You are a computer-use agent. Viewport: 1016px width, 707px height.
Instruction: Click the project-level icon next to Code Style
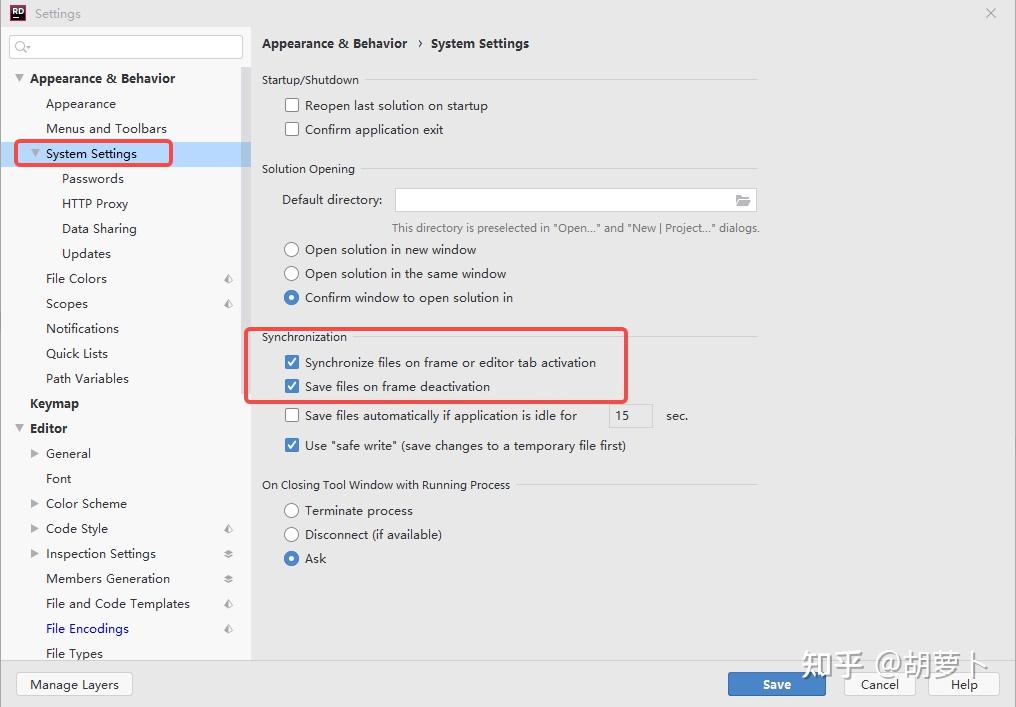click(x=228, y=529)
